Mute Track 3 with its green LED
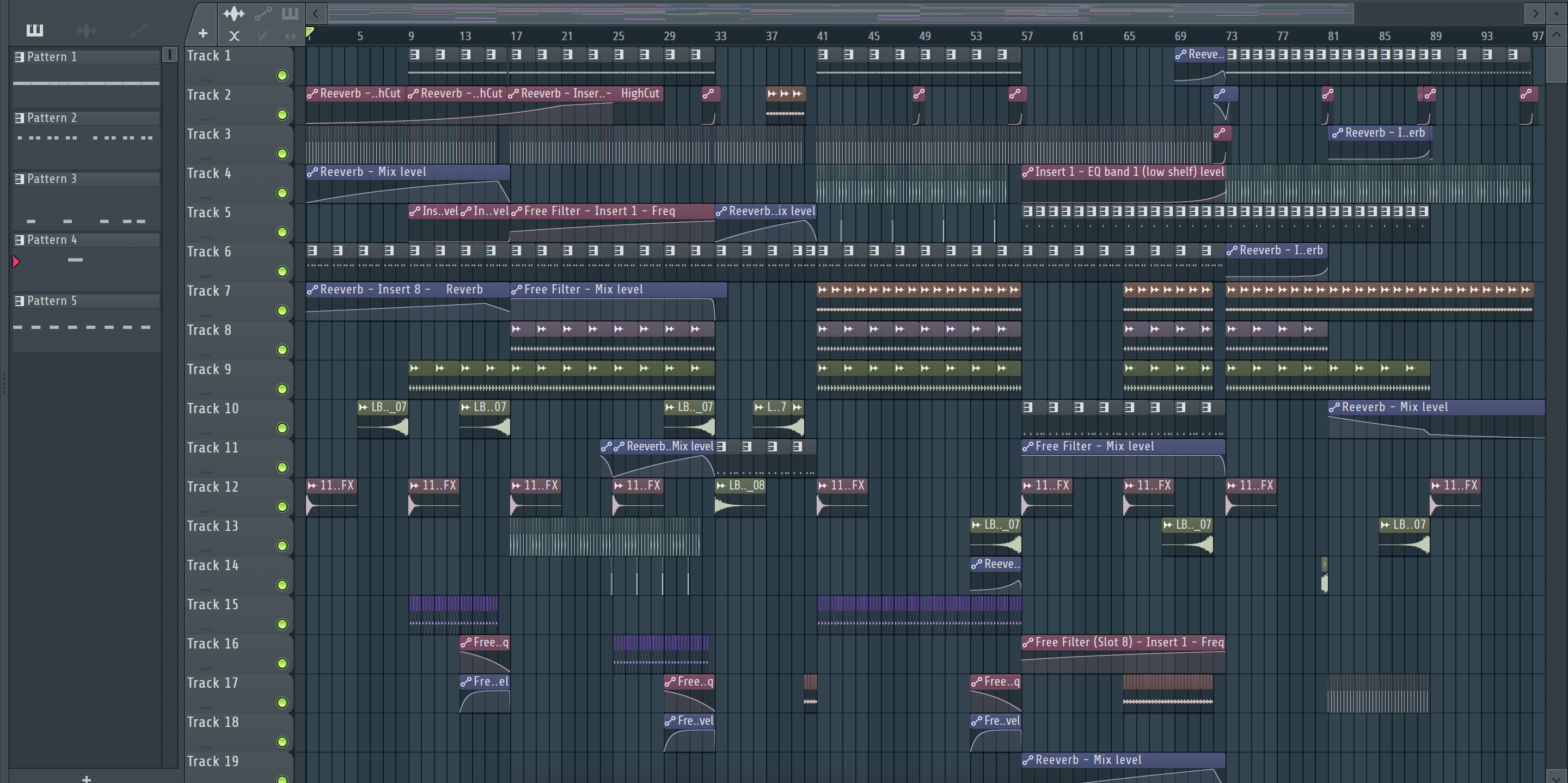This screenshot has height=783, width=1568. 282,154
